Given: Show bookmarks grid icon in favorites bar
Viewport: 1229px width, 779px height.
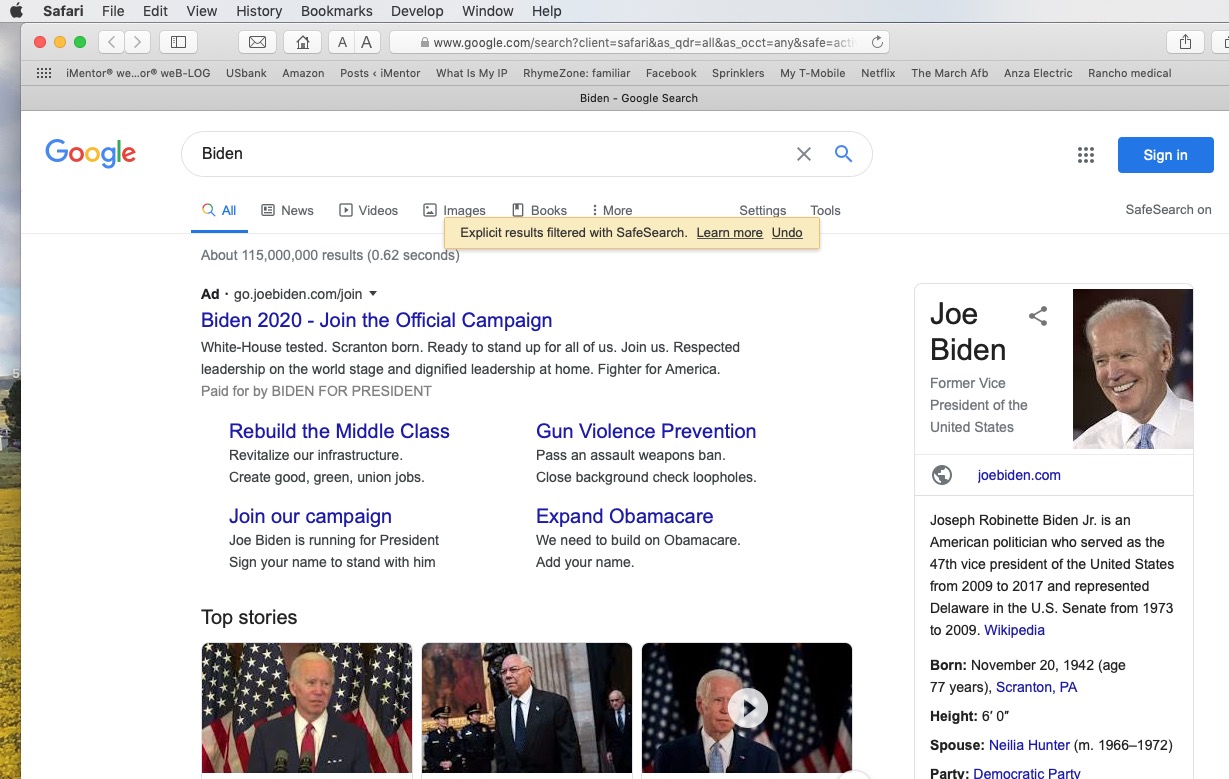Looking at the screenshot, I should coord(43,73).
